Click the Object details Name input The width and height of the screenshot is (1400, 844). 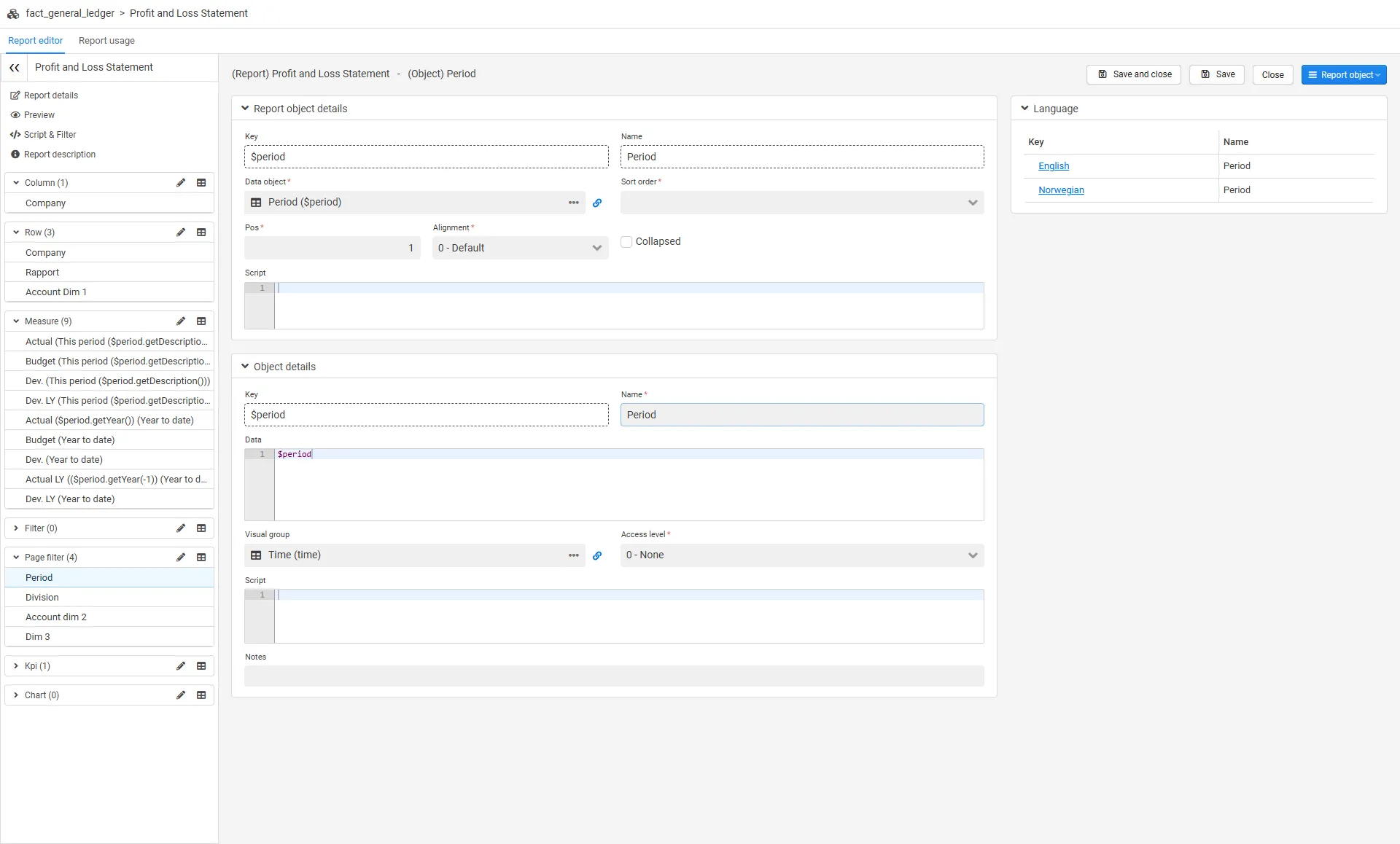(x=802, y=415)
